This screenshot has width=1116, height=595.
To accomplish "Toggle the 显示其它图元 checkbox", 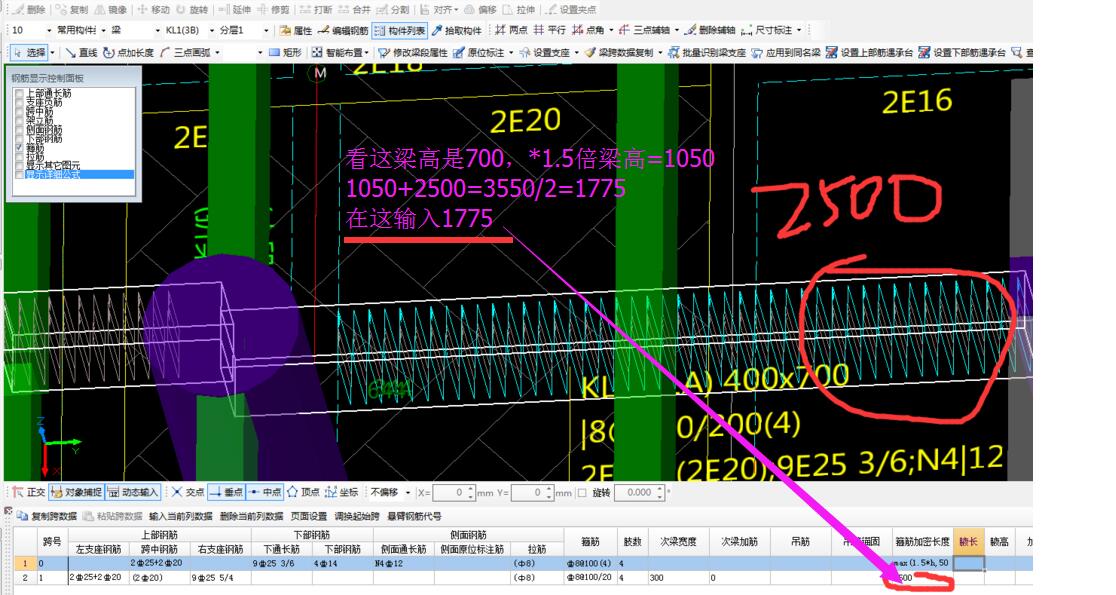I will click(19, 165).
